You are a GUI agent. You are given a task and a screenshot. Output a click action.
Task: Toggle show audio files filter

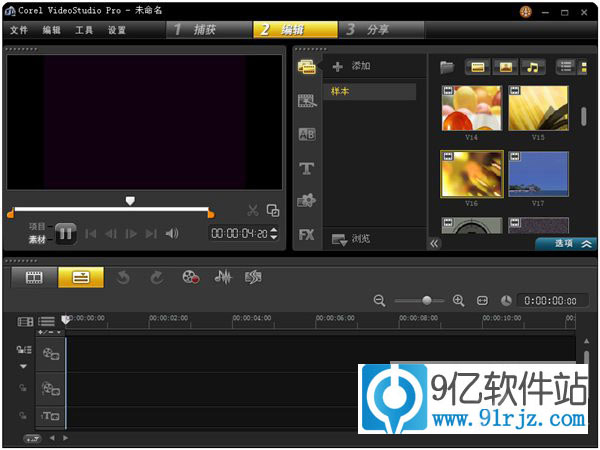532,67
